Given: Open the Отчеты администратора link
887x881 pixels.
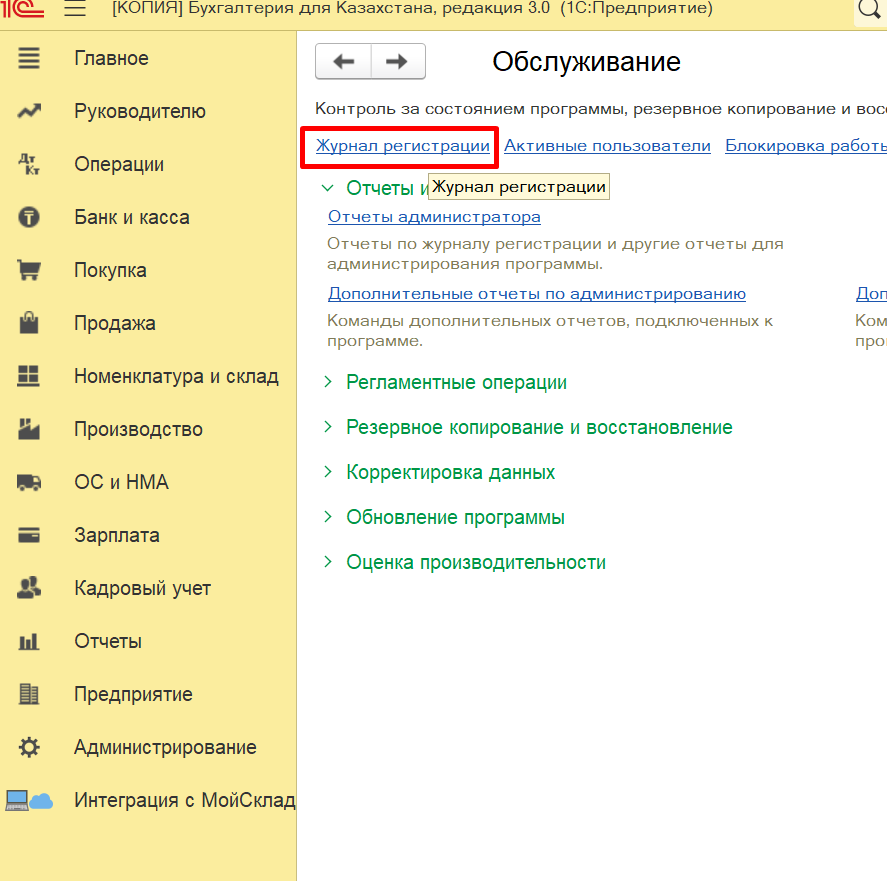Looking at the screenshot, I should [434, 217].
